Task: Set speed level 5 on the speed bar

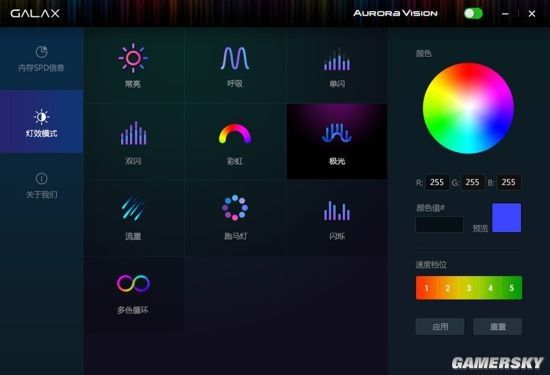Action: coord(511,288)
